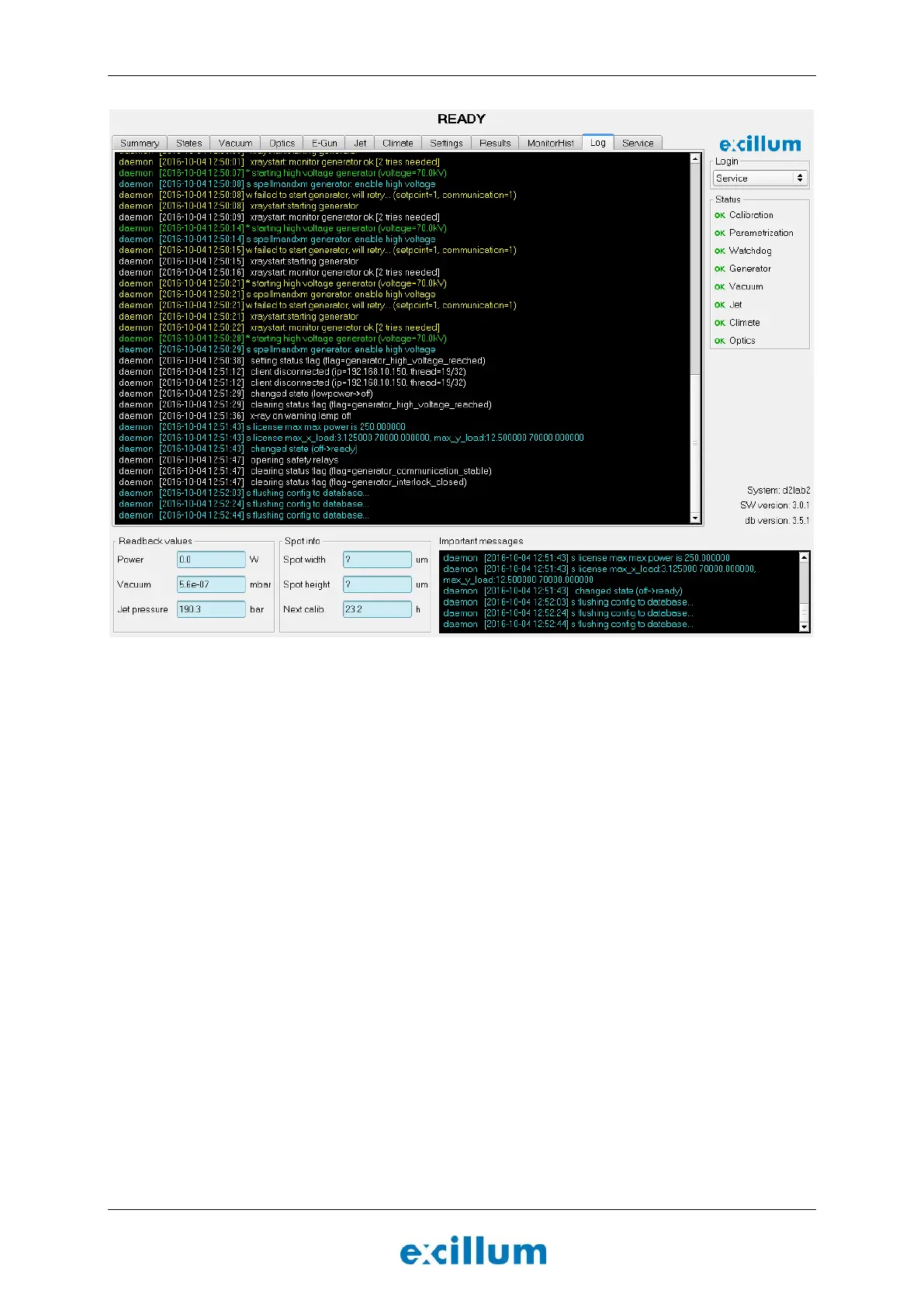Viewport: 924px width, 1307px height.
Task: Click the 'SW version: 3.0.1' text
Action: [x=775, y=505]
